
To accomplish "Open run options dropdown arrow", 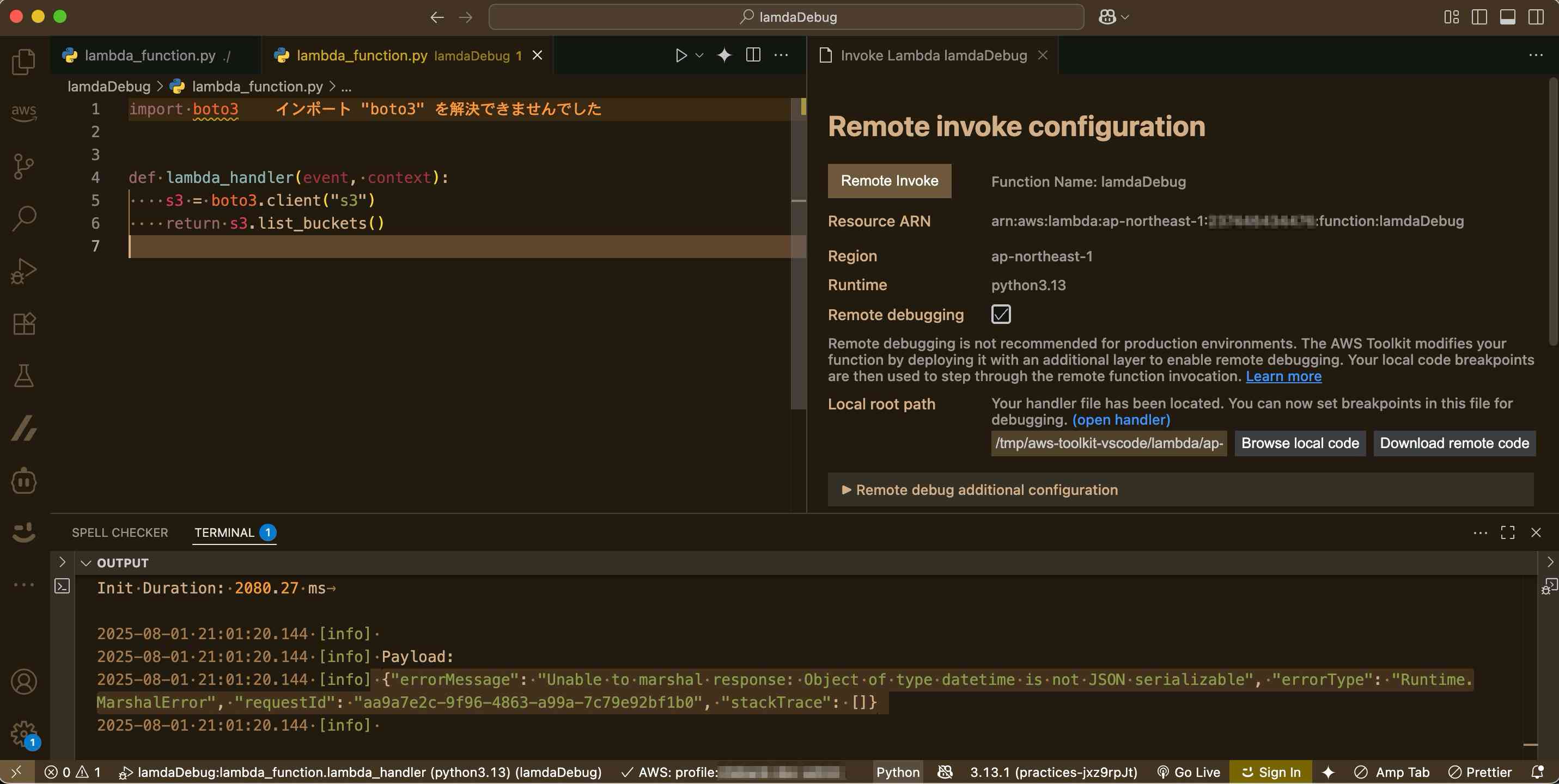I will 699,55.
